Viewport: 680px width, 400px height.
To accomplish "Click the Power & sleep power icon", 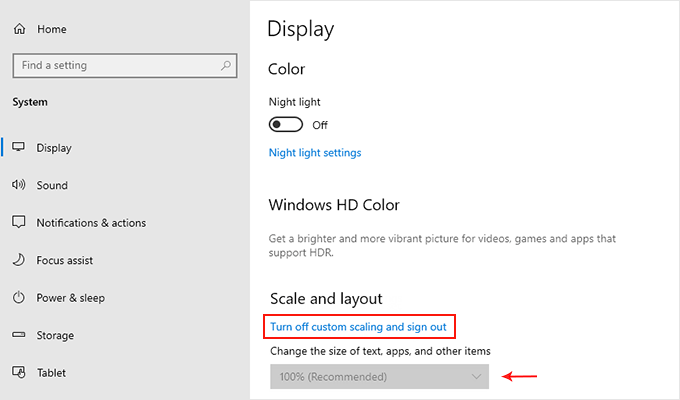I will [18, 298].
